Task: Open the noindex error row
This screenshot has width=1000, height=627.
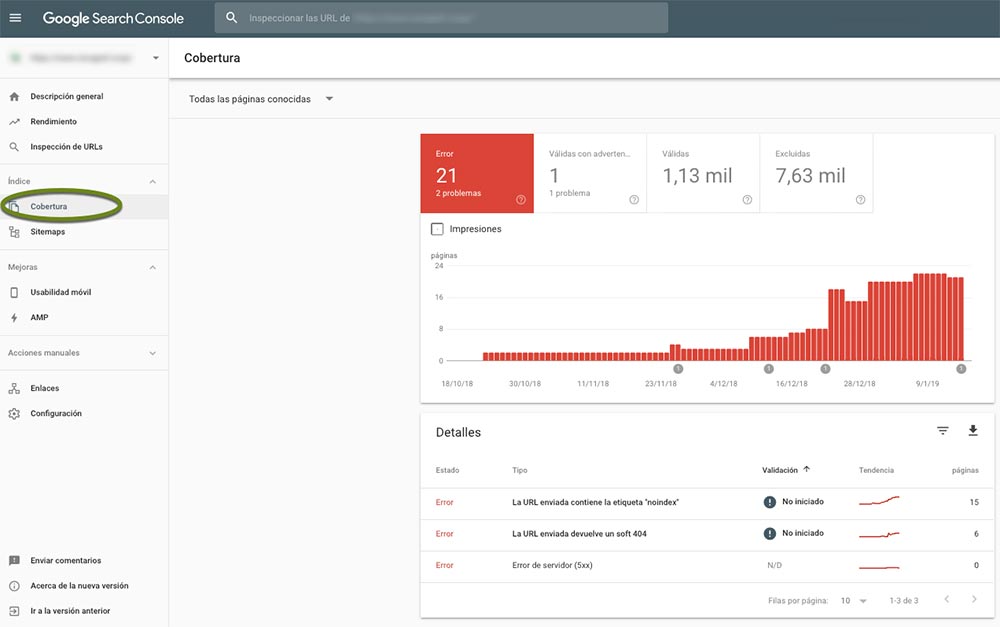Action: [x=595, y=502]
